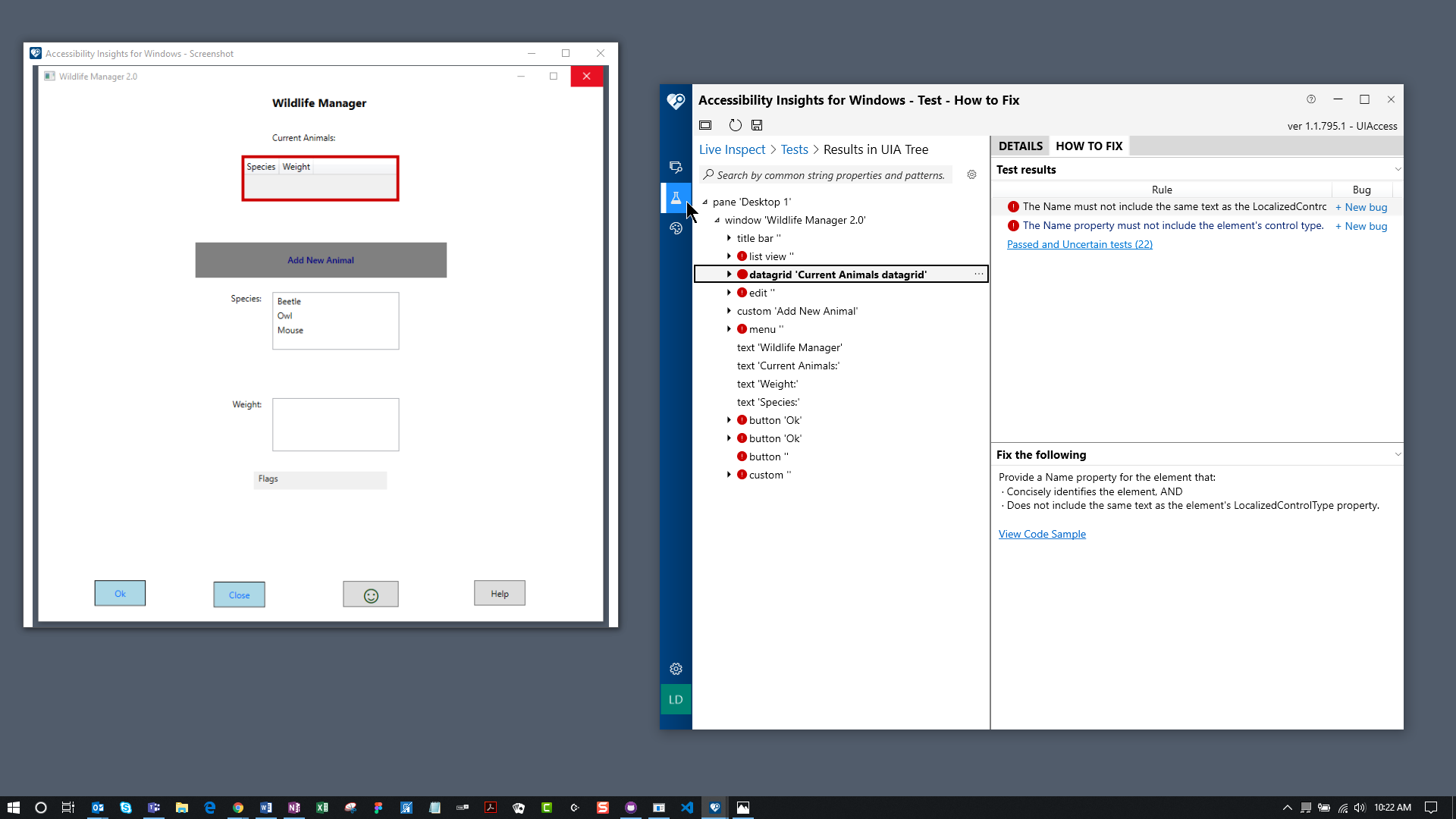Switch to the HOW TO FIX tab

[x=1089, y=146]
